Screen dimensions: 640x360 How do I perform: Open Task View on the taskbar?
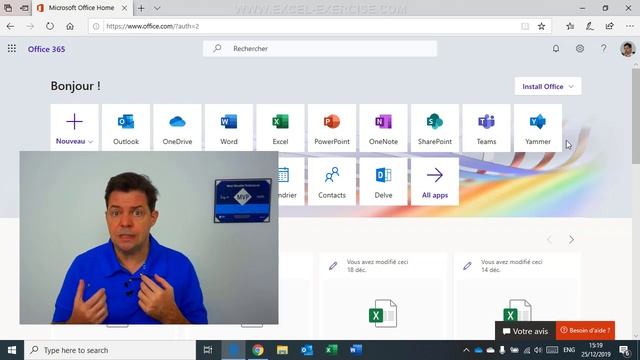click(x=208, y=350)
